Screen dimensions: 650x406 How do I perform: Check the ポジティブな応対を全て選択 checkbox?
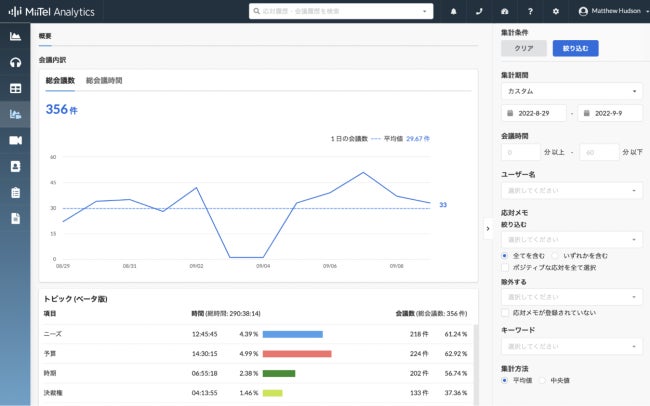(505, 267)
